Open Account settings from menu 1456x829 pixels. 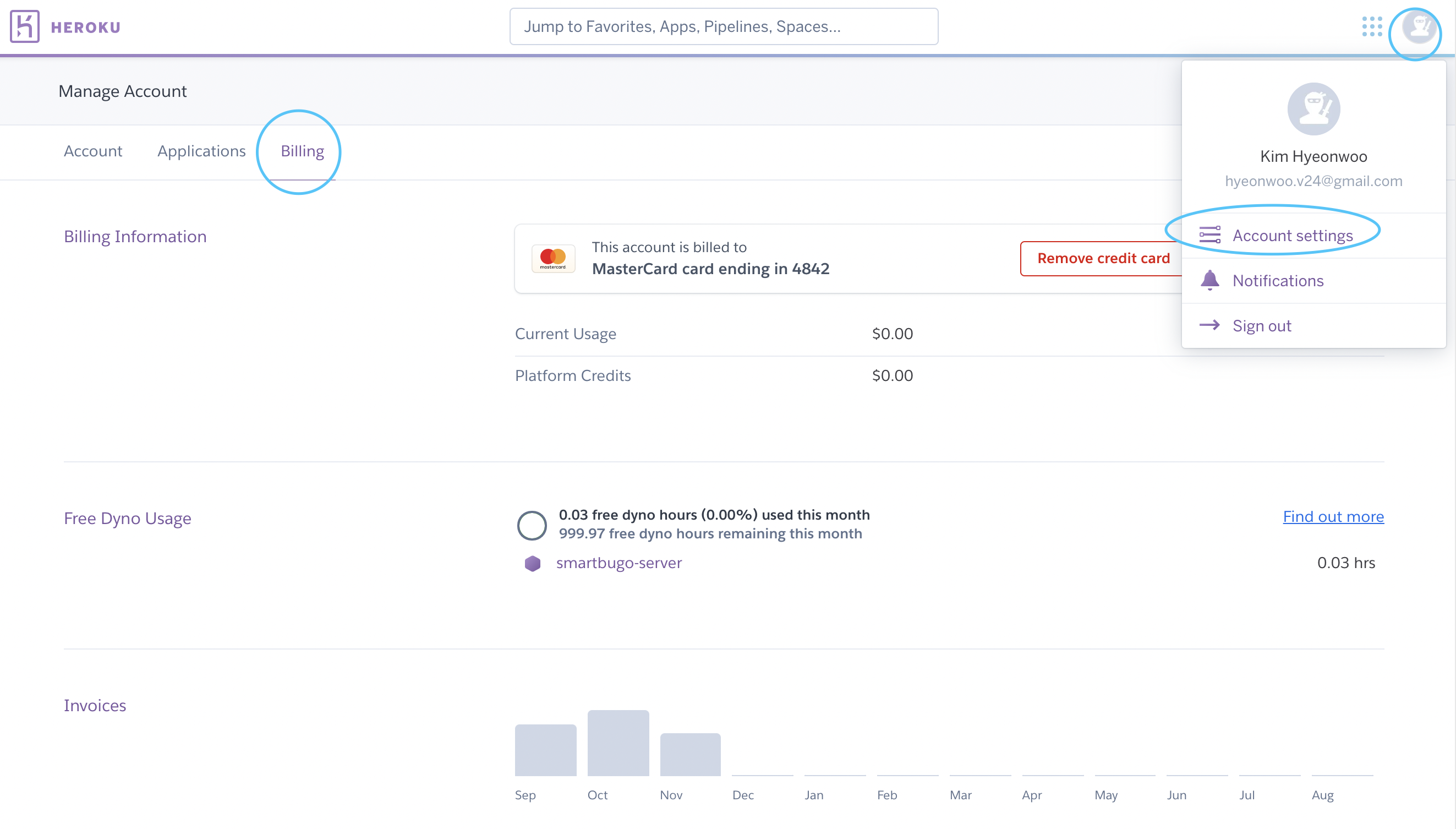coord(1292,235)
